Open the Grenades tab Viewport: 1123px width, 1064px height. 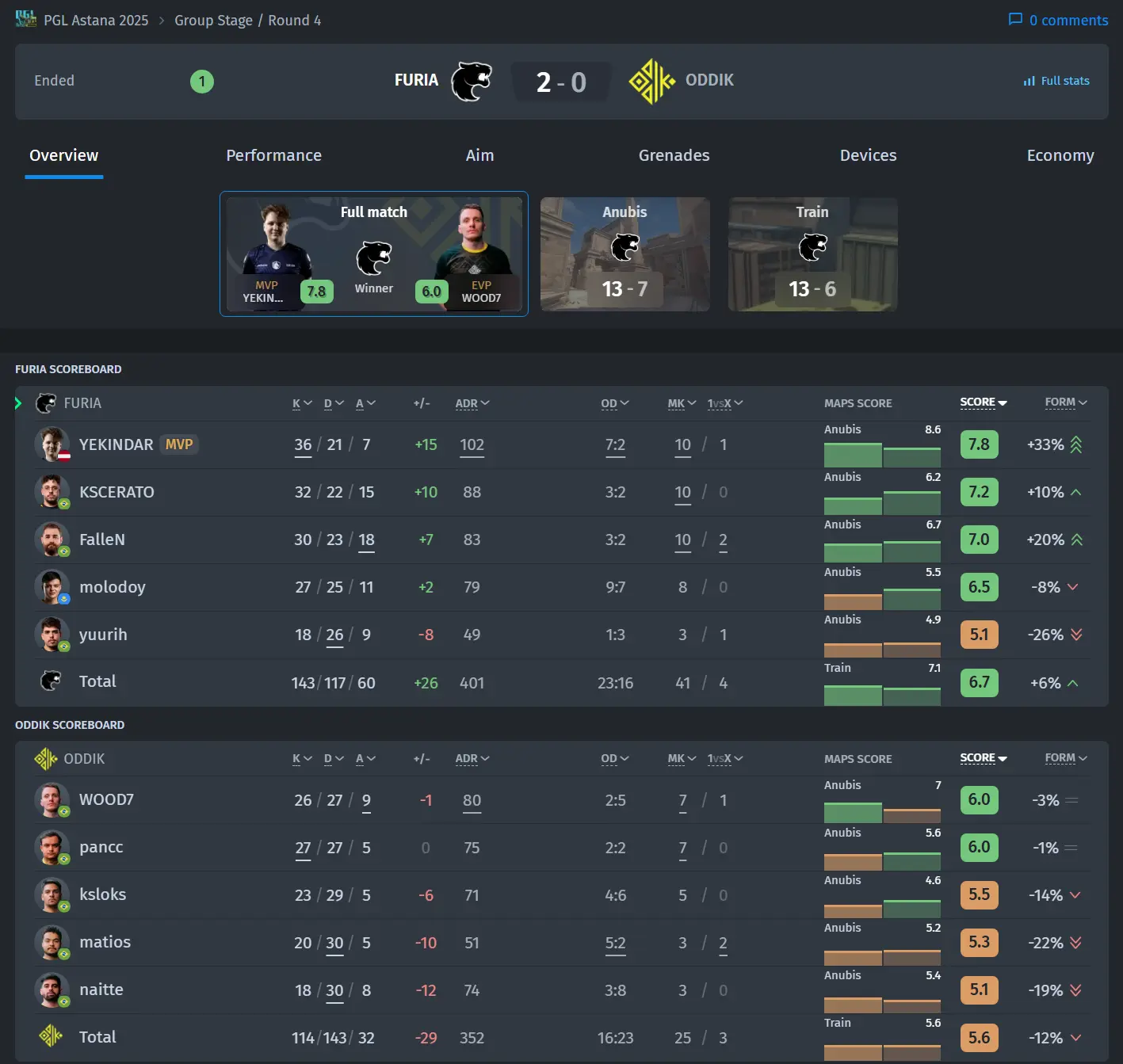pos(674,155)
